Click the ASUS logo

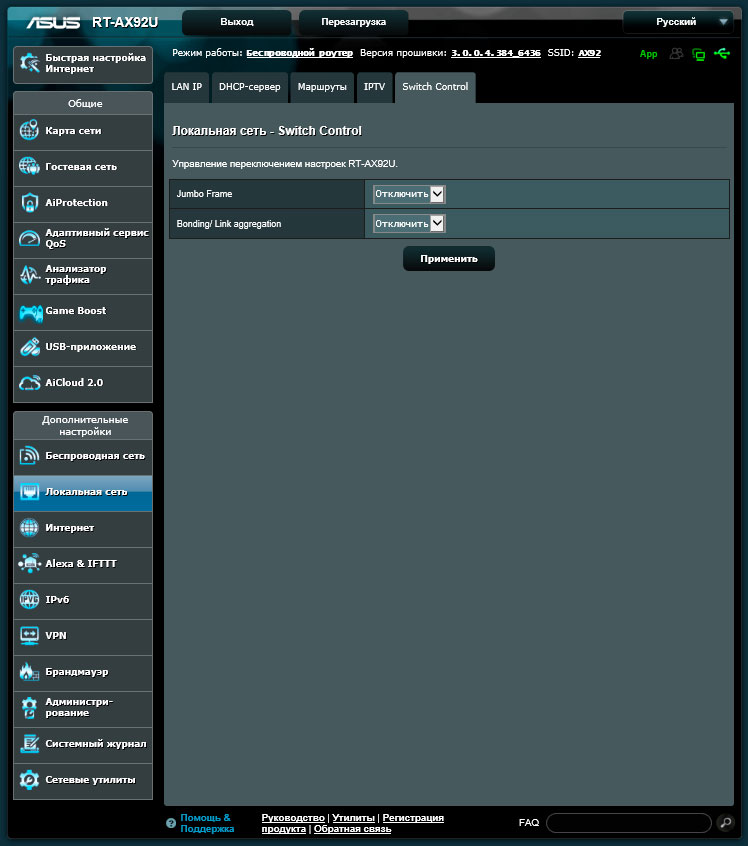tap(53, 23)
